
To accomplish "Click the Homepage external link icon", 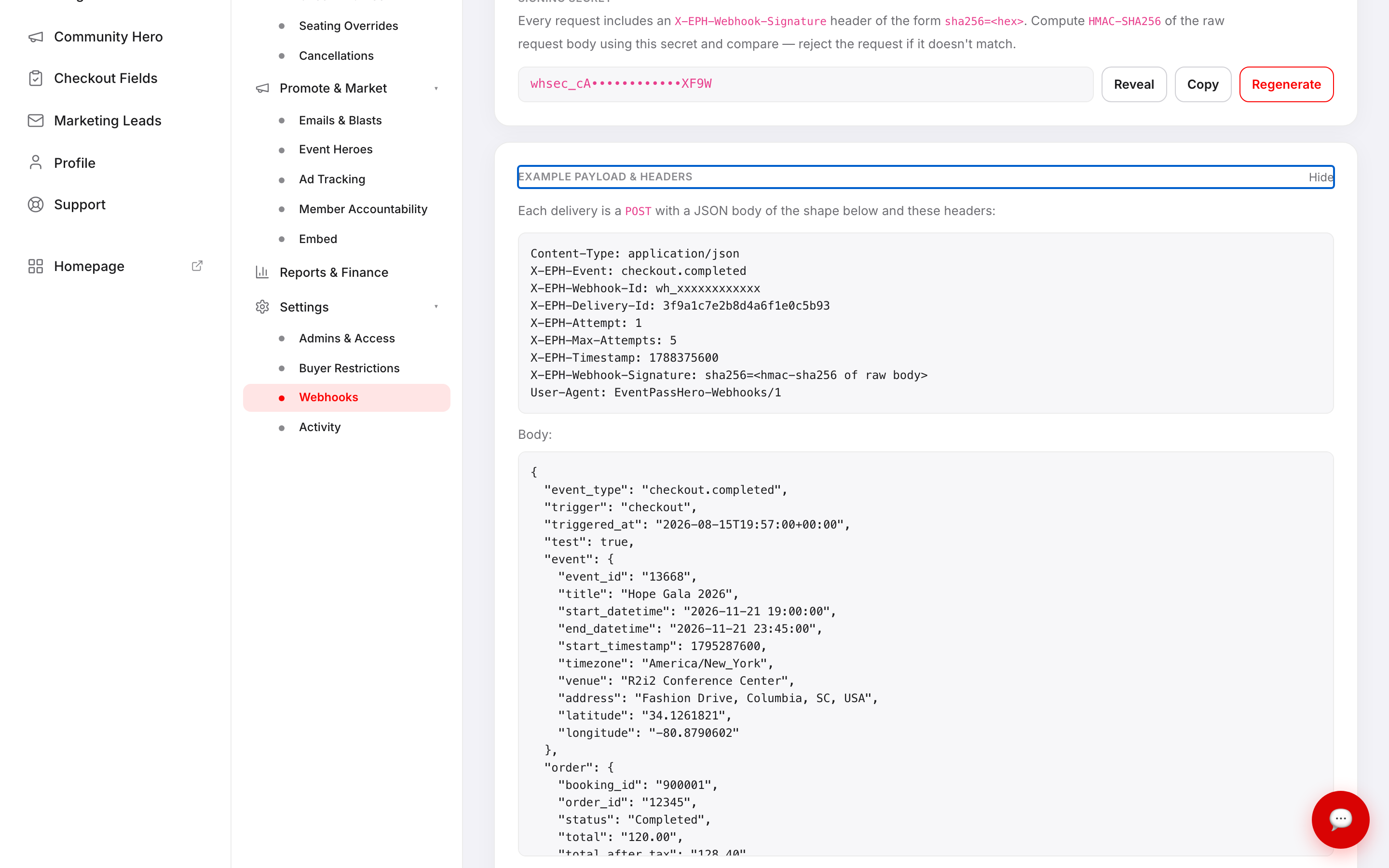I will tap(197, 266).
